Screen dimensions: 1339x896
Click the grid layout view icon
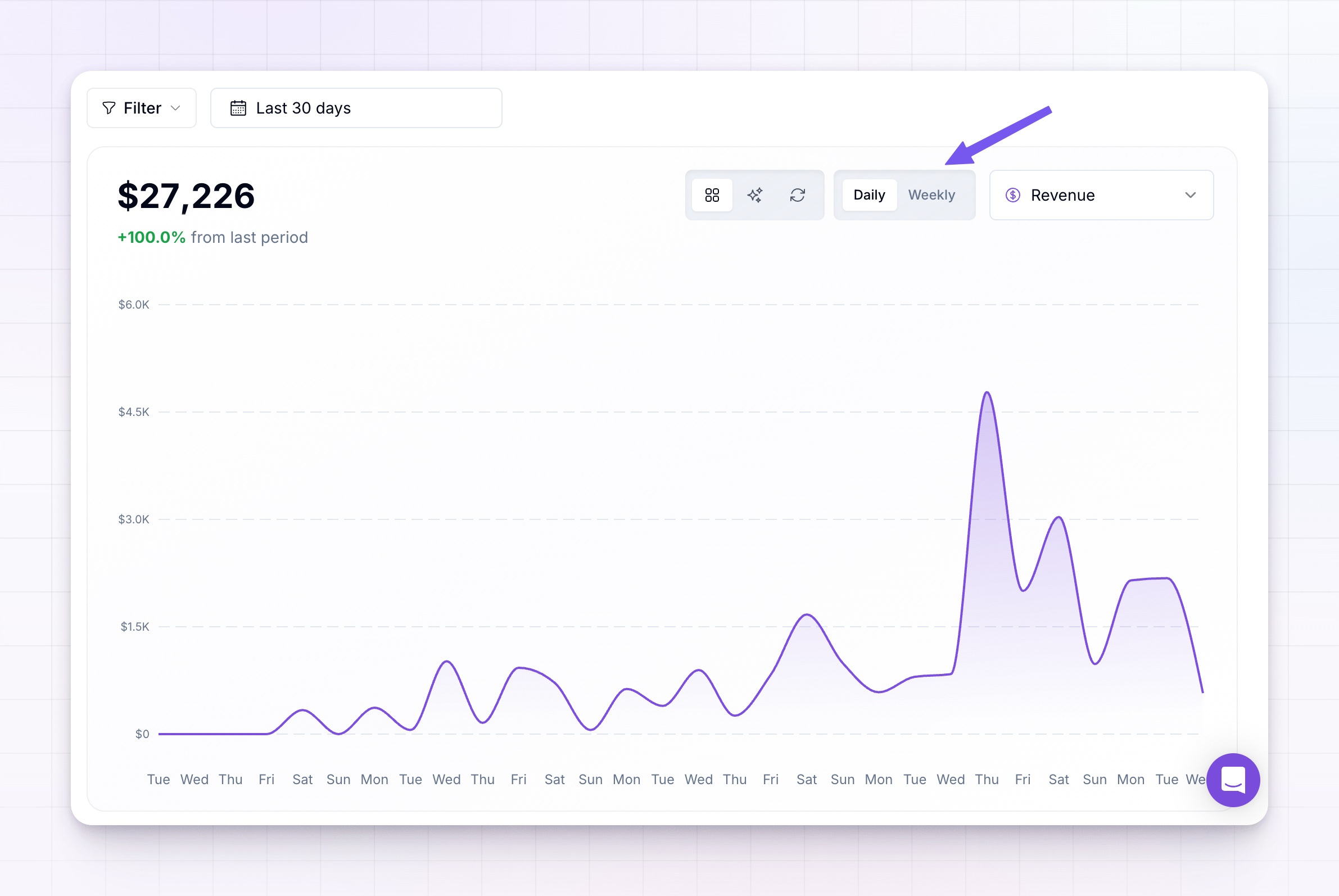(712, 196)
